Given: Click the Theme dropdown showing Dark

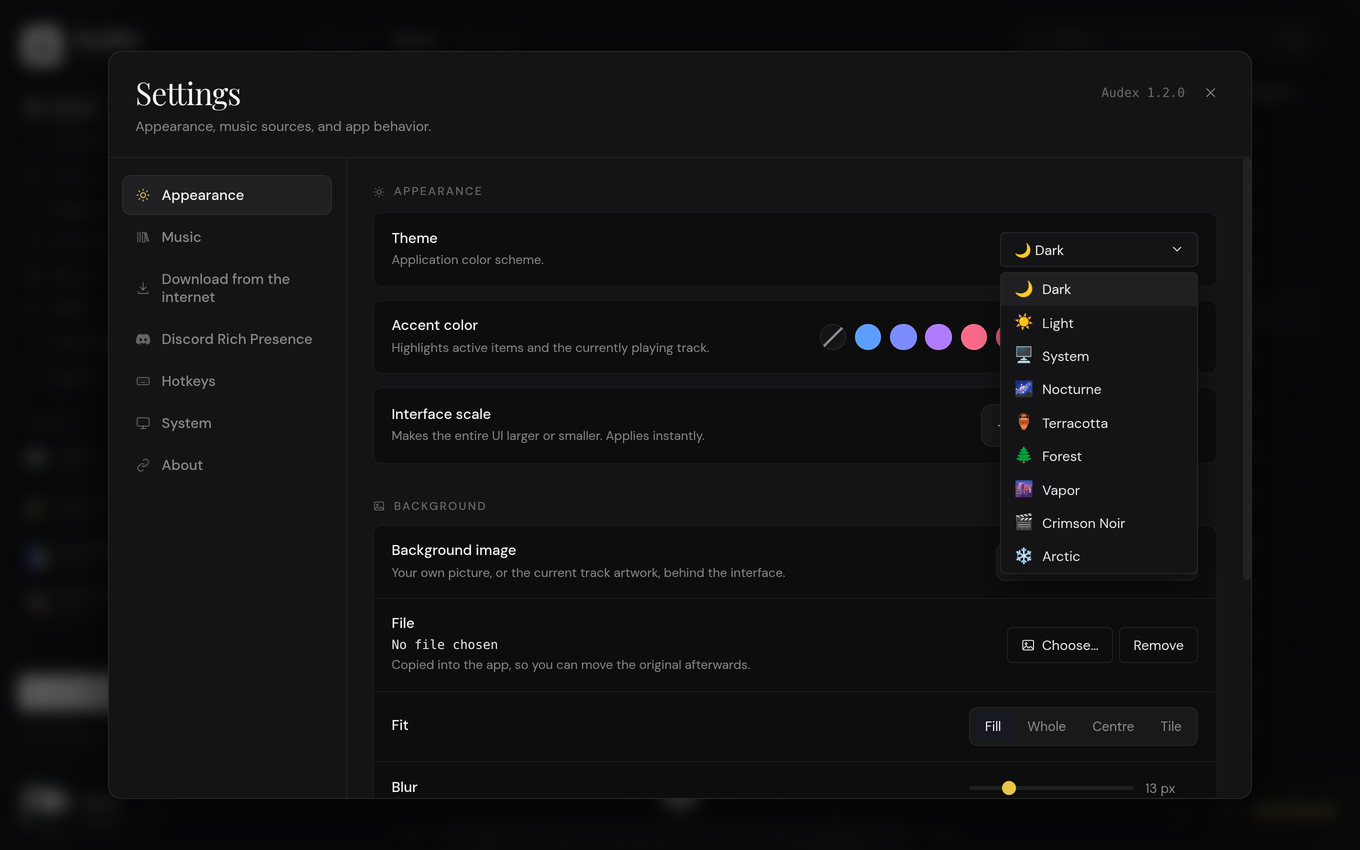Looking at the screenshot, I should (x=1098, y=250).
